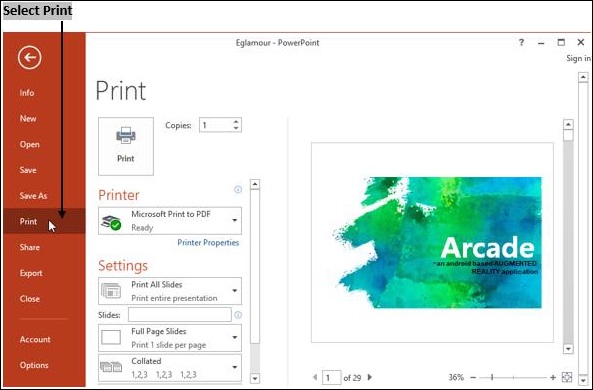This screenshot has width=593, height=390.
Task: Expand the Collated dropdown
Action: coord(170,368)
